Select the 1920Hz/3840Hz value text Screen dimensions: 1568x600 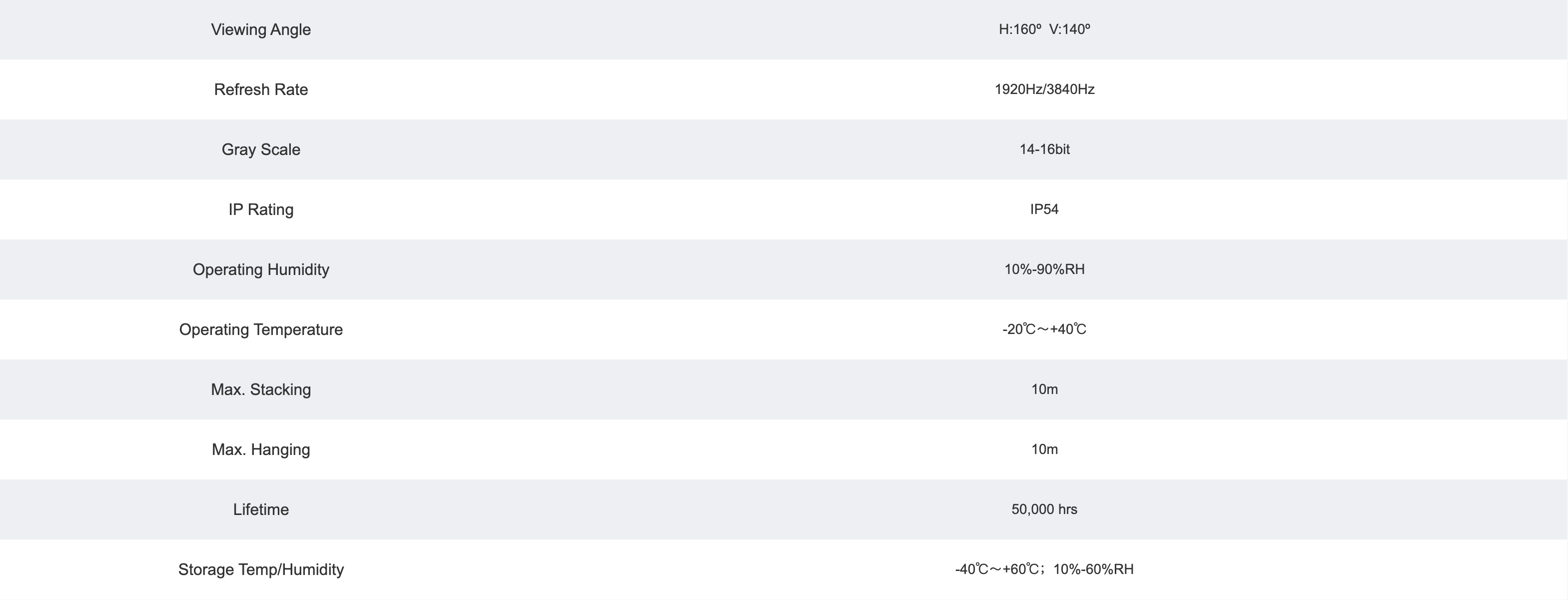[1044, 89]
